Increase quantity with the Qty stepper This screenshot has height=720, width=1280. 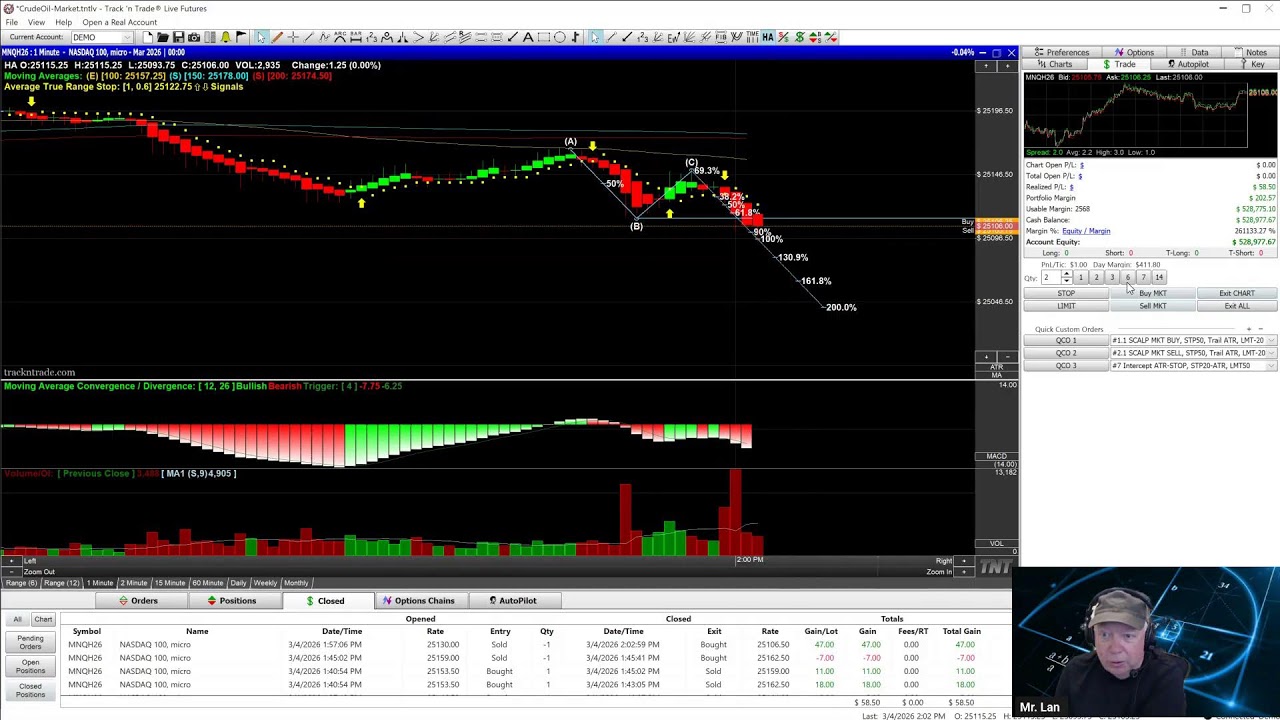click(x=1067, y=274)
